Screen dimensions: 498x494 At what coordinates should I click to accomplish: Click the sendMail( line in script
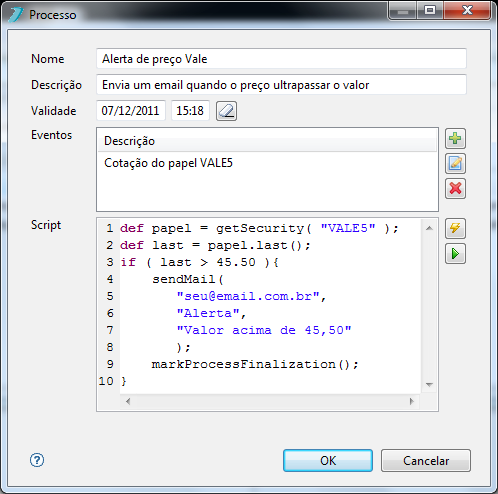tap(188, 279)
